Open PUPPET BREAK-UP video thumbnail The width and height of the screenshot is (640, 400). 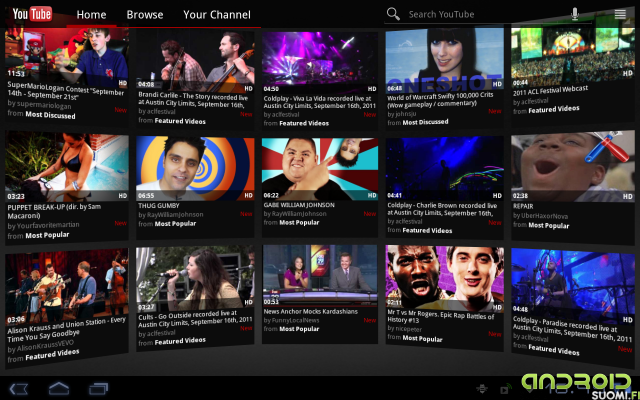click(x=67, y=167)
